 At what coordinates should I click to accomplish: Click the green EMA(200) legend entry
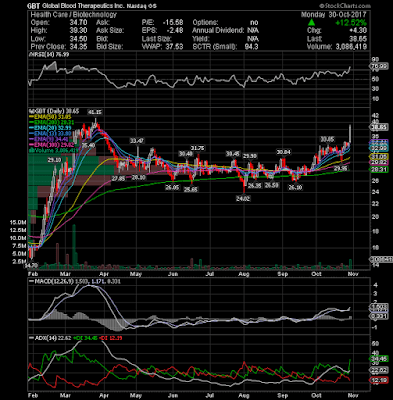[x=51, y=123]
